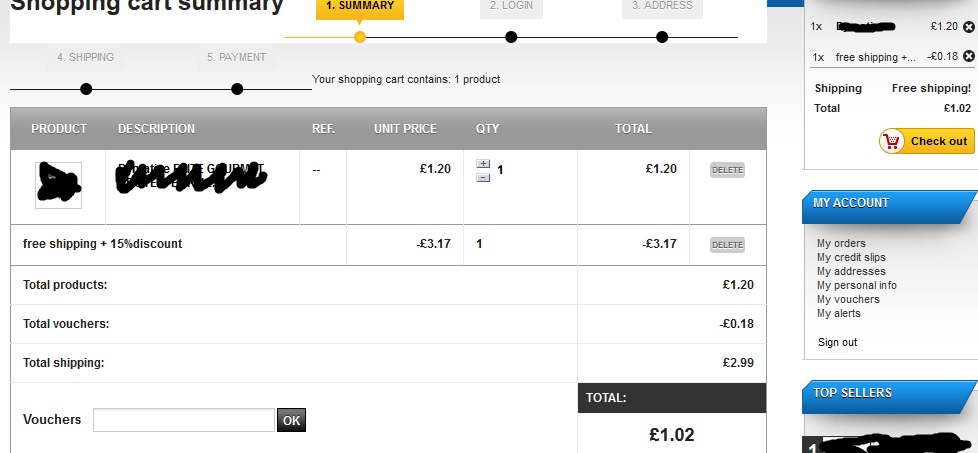Image resolution: width=978 pixels, height=453 pixels.
Task: Open My credit slips link
Action: click(x=851, y=257)
